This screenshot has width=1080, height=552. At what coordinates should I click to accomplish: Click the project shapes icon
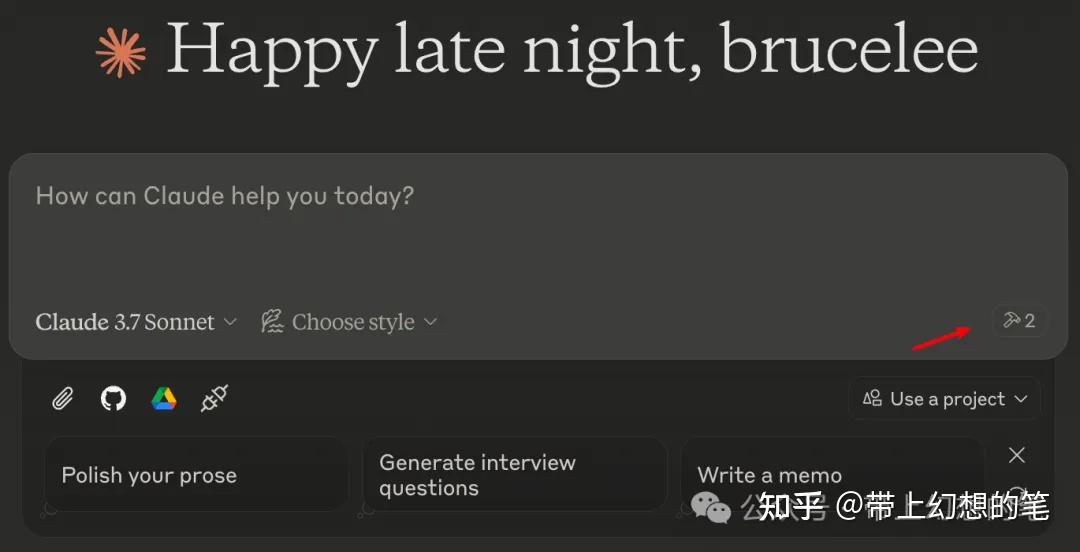tap(872, 399)
